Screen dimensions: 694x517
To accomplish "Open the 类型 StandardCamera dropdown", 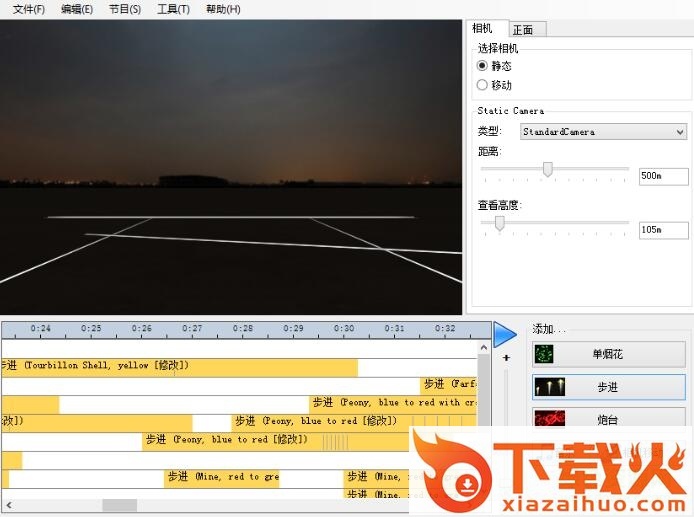I will click(603, 132).
